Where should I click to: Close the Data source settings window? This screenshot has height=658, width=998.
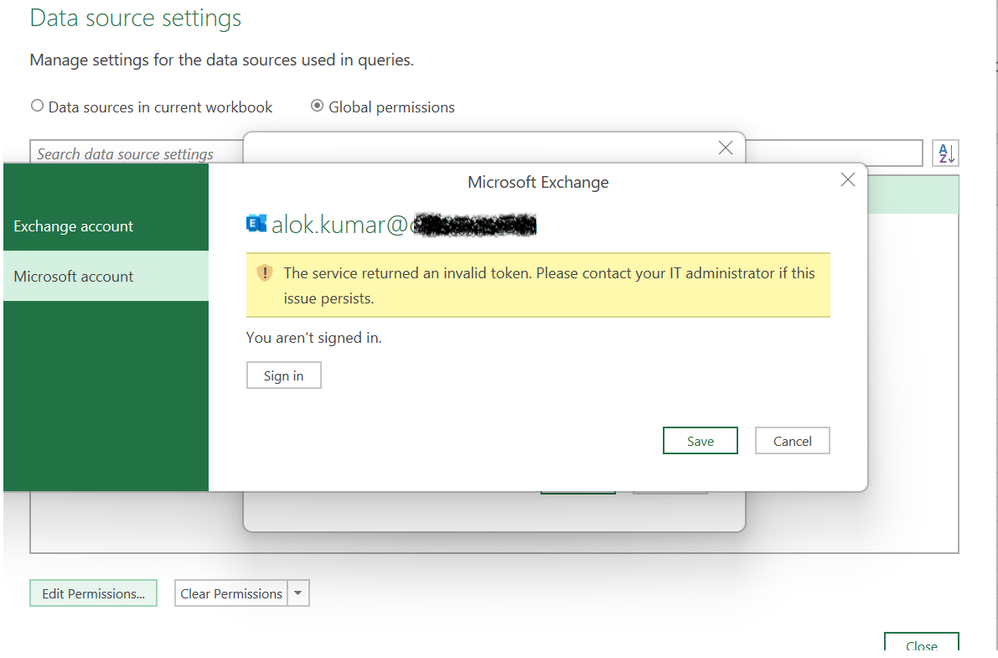click(x=921, y=646)
